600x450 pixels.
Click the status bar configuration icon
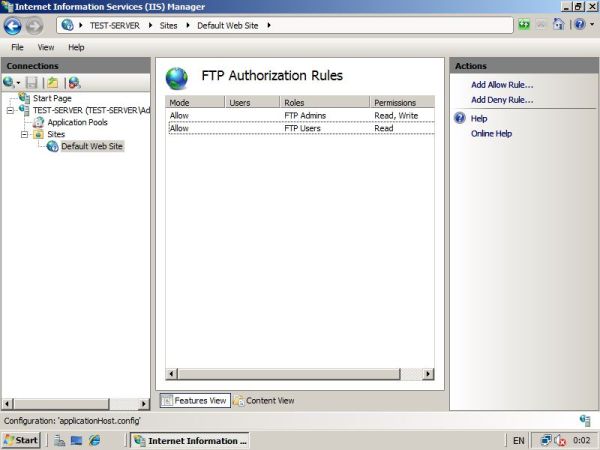(585, 421)
